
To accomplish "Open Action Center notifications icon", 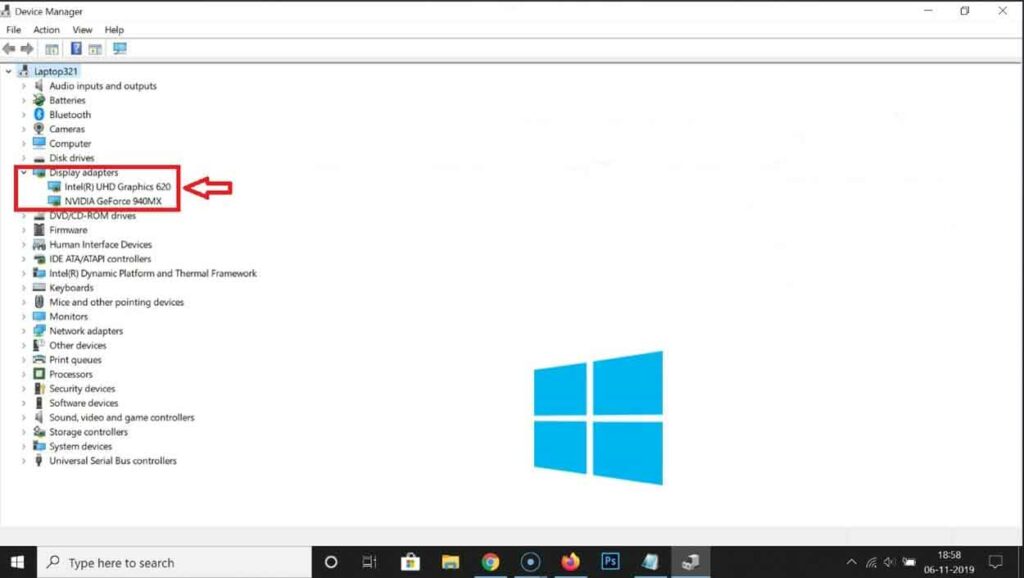I will pyautogui.click(x=995, y=563).
